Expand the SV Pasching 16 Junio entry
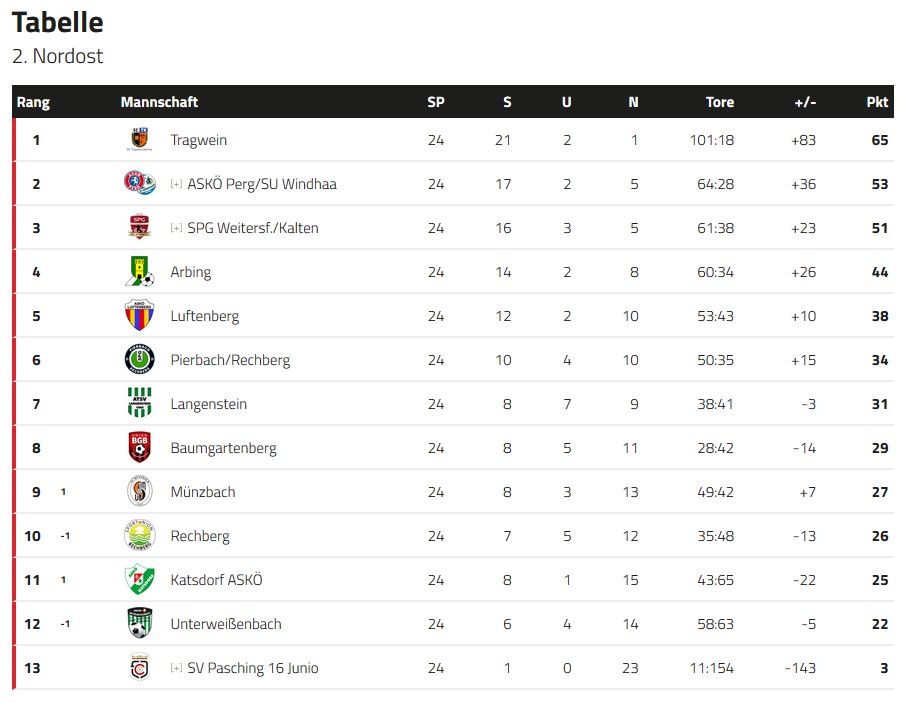This screenshot has height=702, width=904. (176, 668)
